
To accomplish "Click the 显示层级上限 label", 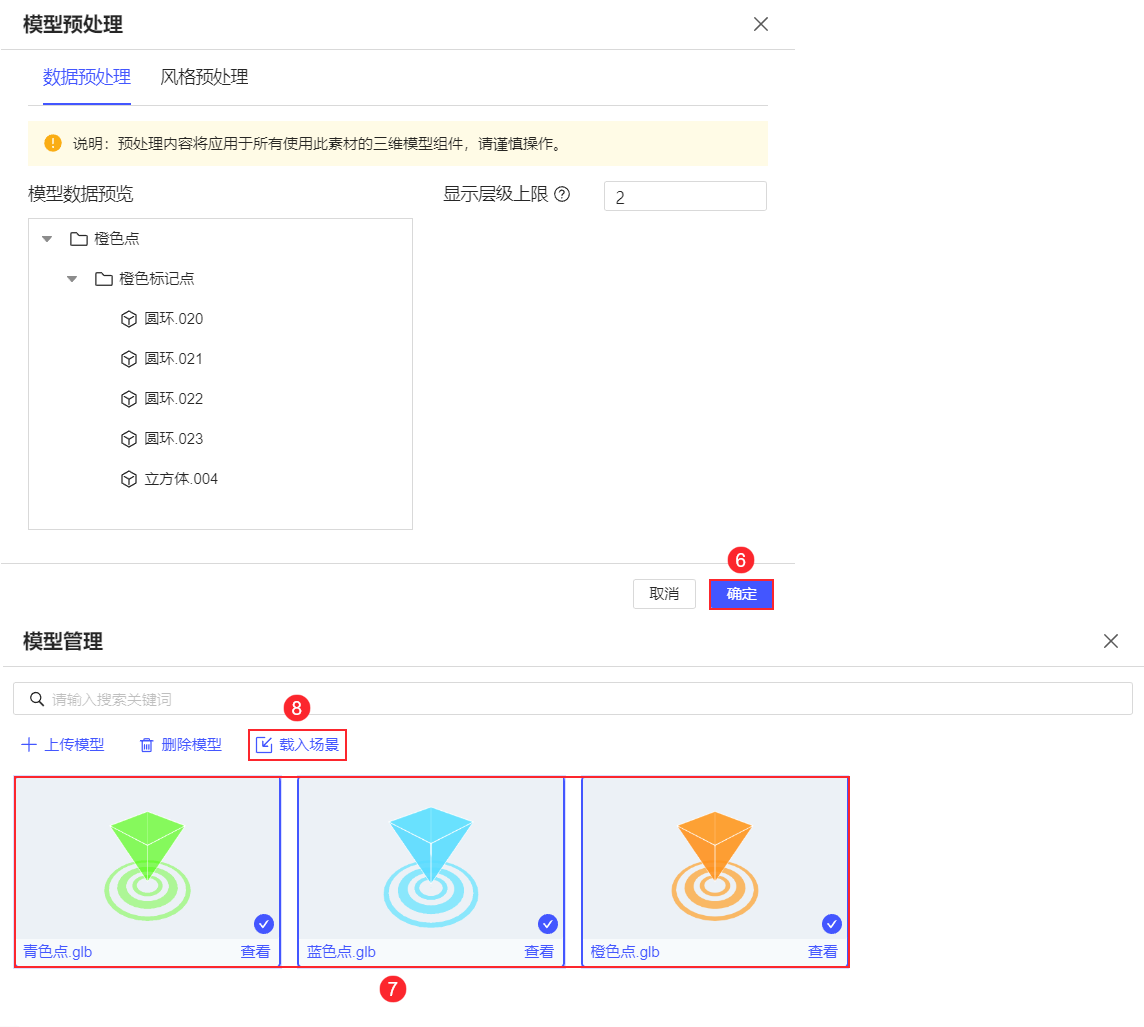I will [495, 194].
